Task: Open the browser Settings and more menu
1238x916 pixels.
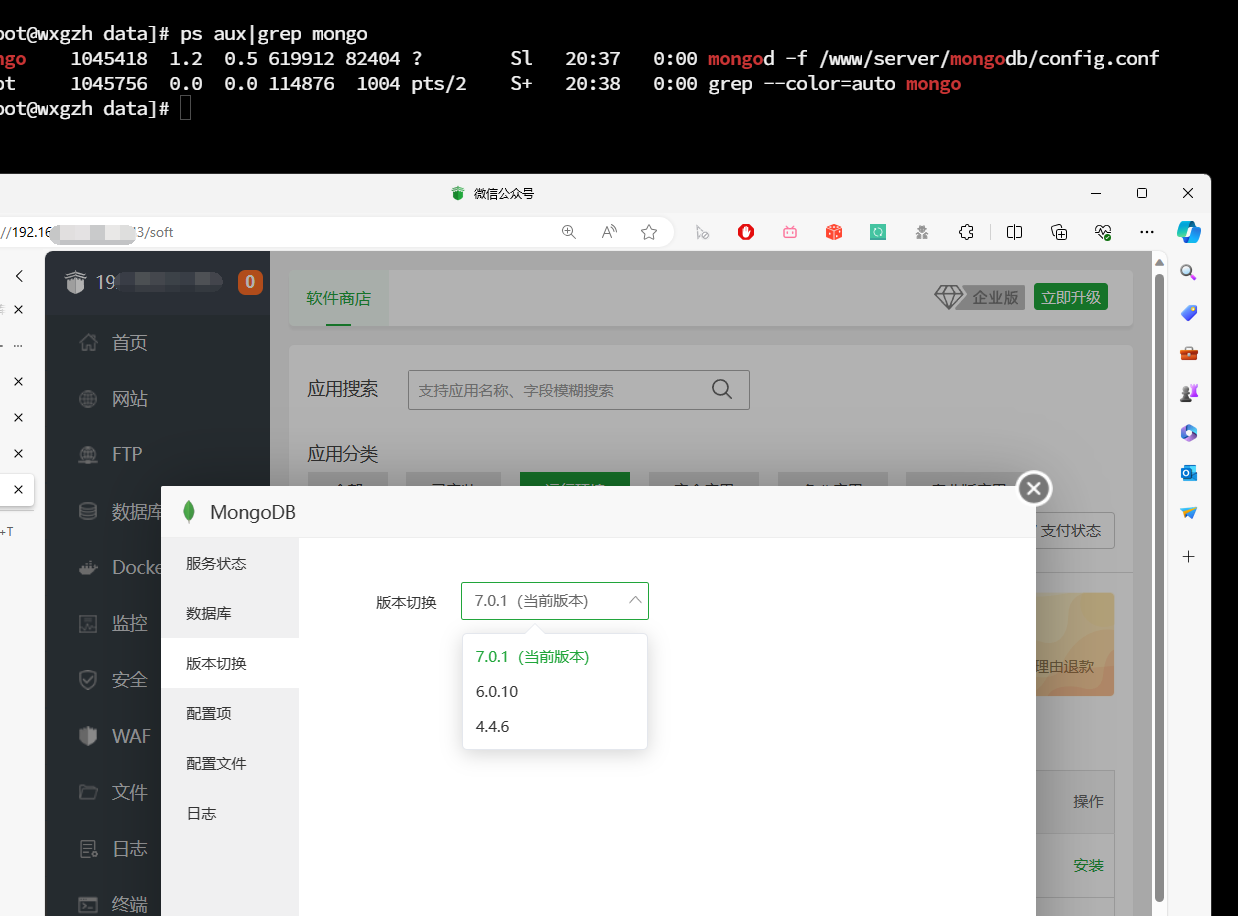Action: click(1147, 232)
